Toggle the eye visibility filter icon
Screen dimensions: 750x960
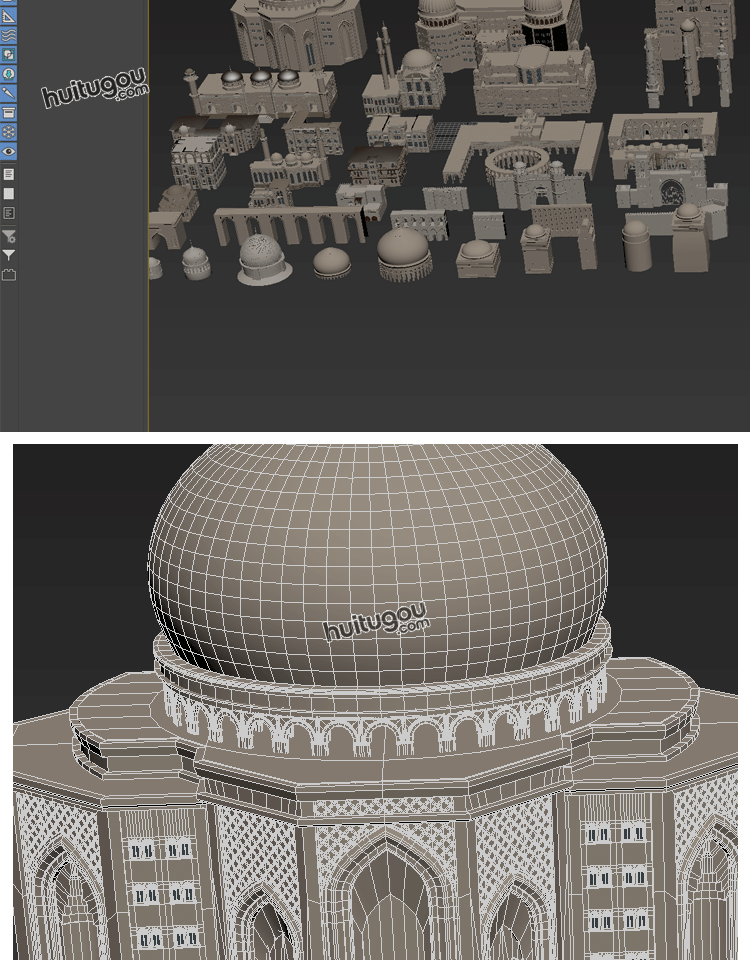click(x=8, y=151)
